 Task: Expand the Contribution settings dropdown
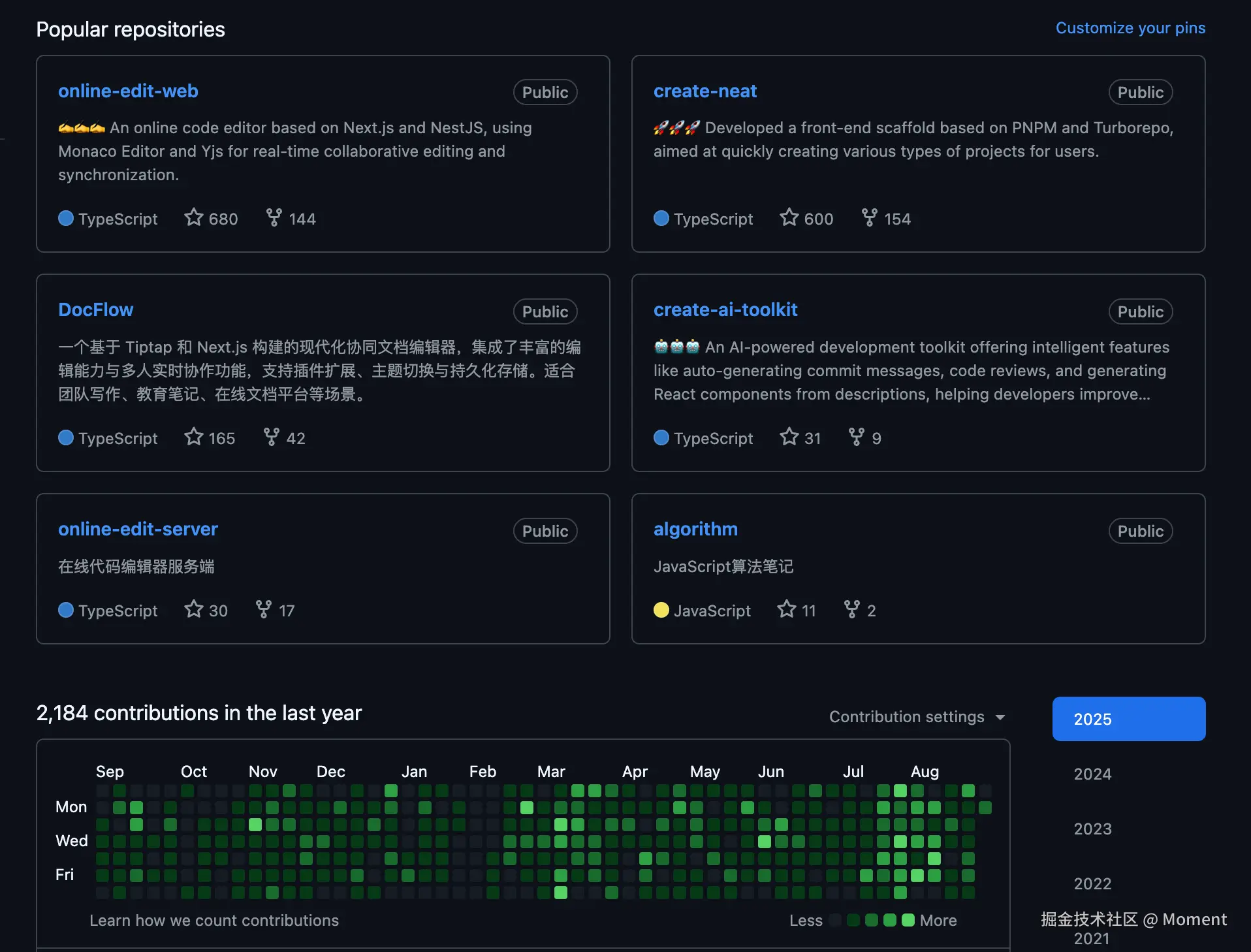click(x=917, y=717)
